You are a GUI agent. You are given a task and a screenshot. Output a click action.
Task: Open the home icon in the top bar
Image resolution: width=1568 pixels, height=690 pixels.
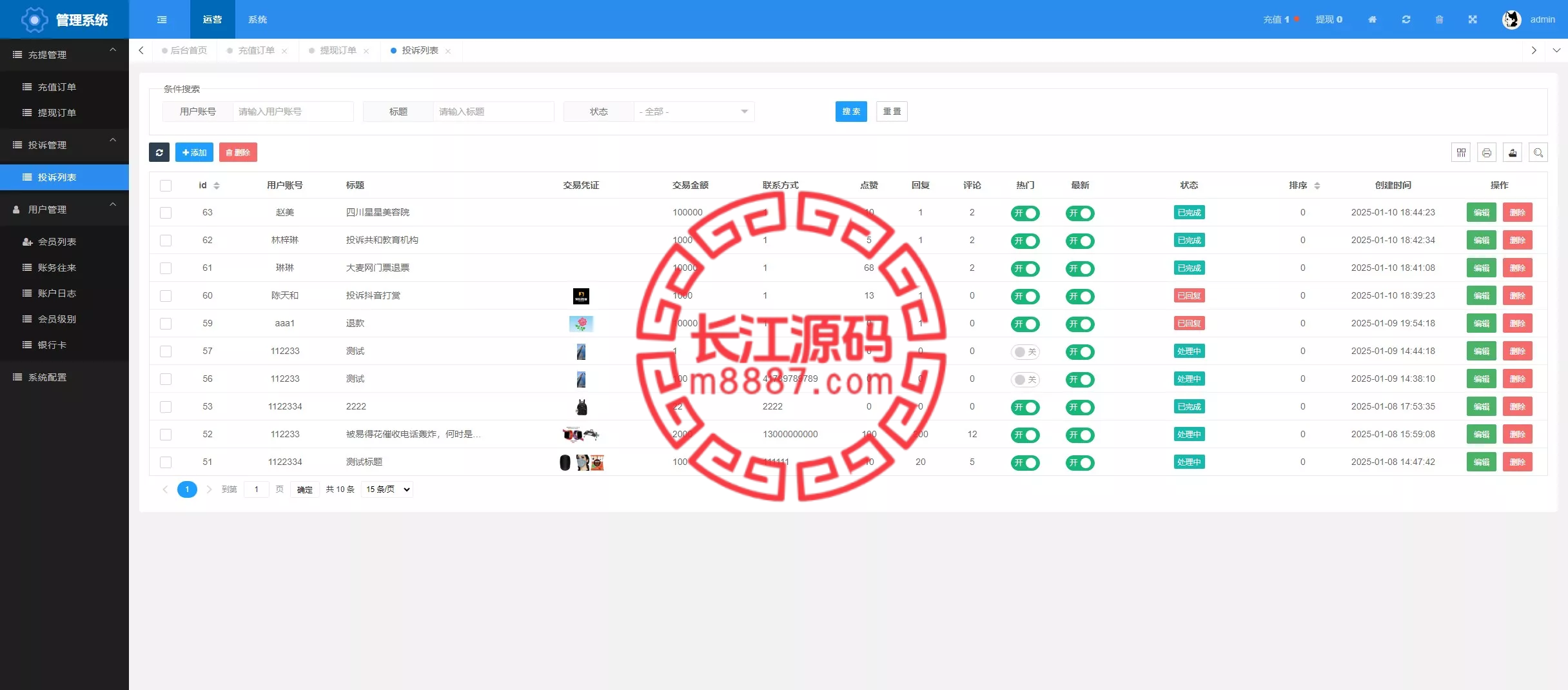click(1372, 19)
